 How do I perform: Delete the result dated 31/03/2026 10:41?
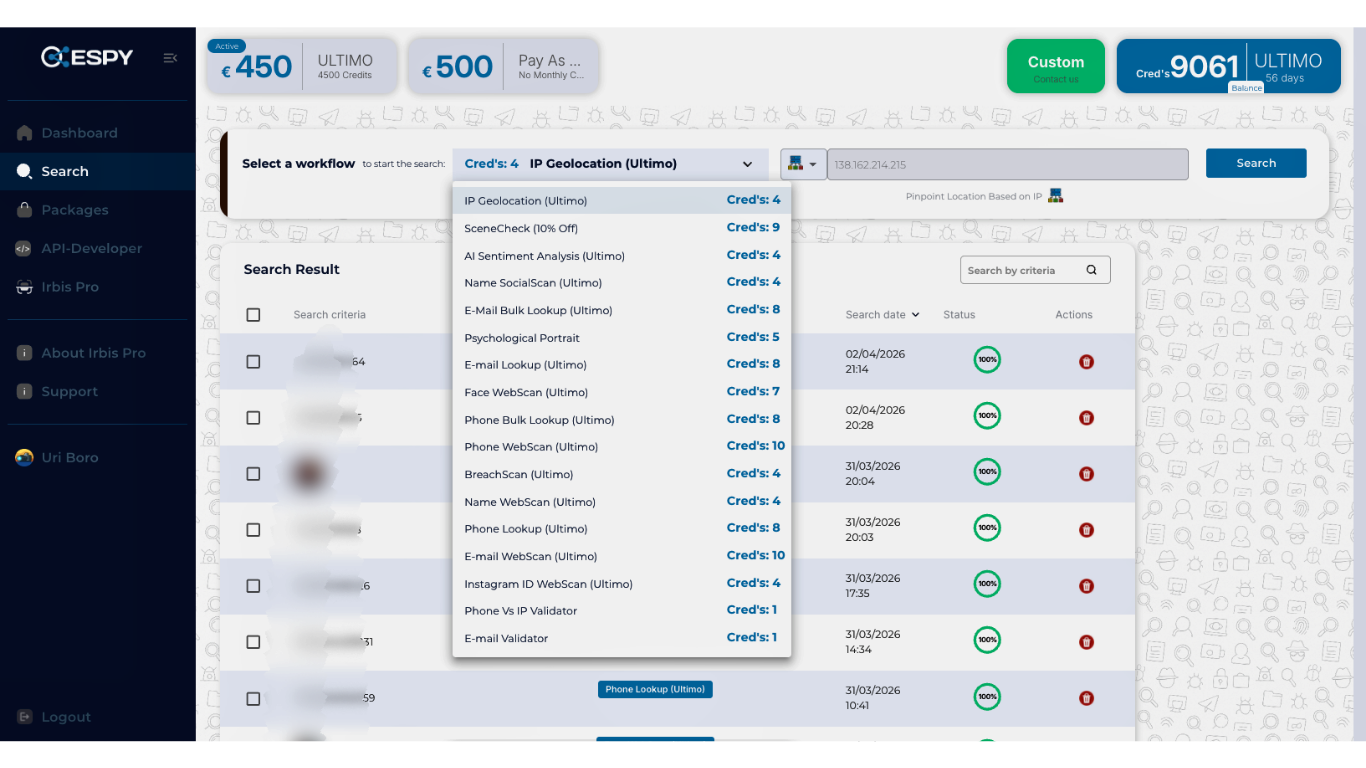click(x=1086, y=698)
